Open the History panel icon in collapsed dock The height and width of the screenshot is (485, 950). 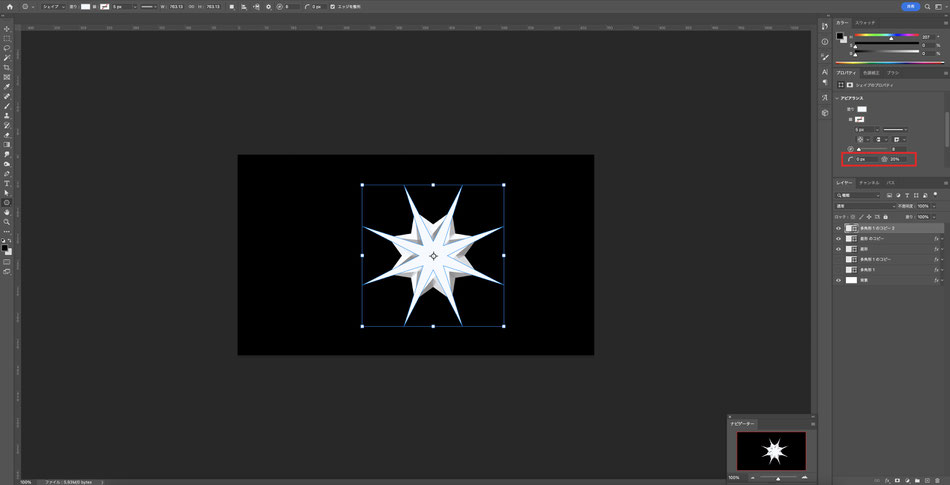tap(825, 26)
